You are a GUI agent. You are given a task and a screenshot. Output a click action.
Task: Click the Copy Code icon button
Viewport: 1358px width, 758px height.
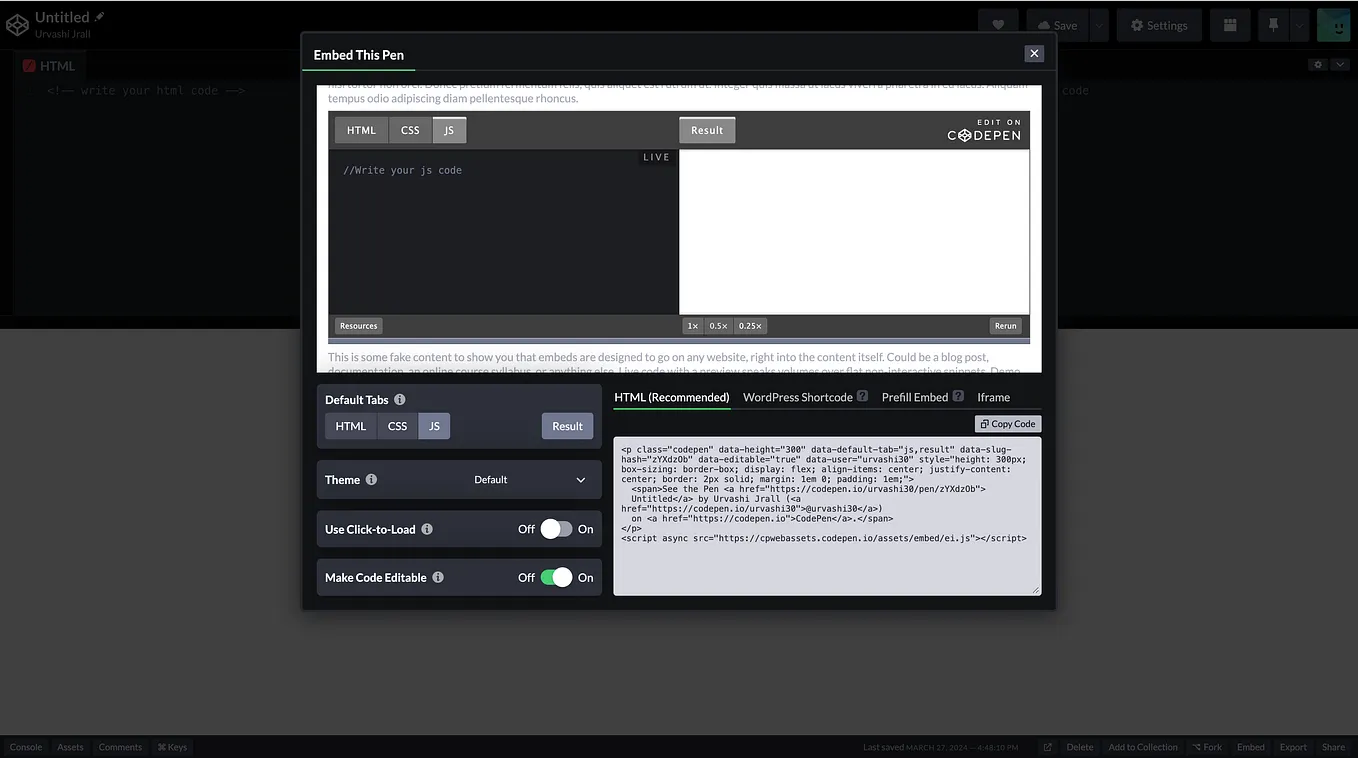pyautogui.click(x=1007, y=423)
